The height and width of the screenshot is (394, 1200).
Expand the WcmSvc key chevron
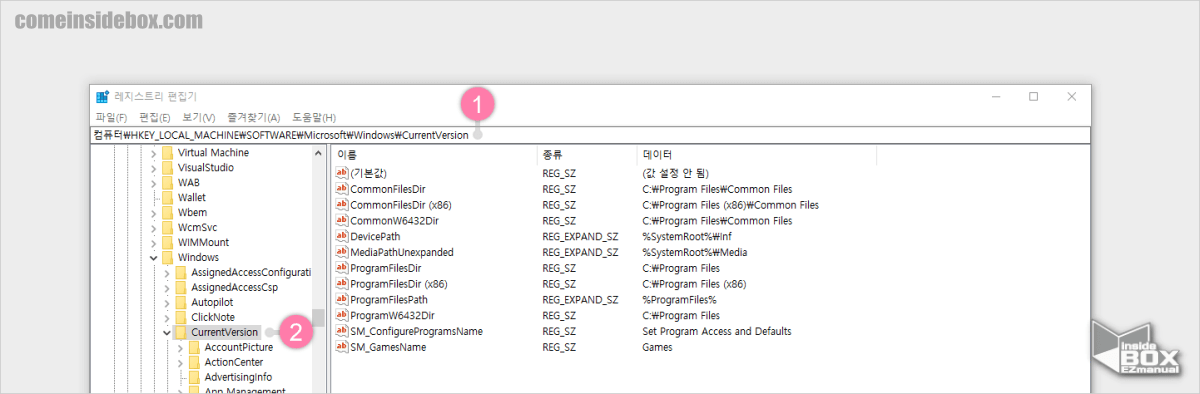pyautogui.click(x=153, y=228)
